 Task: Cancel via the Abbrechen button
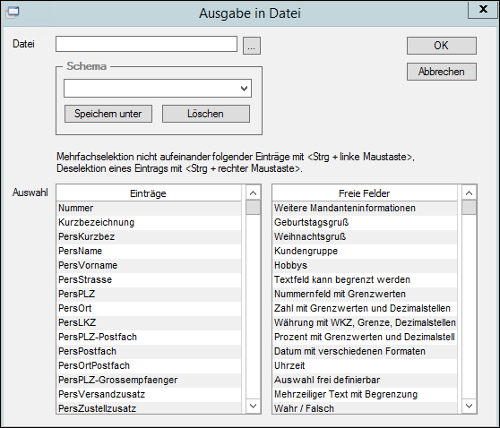click(x=441, y=72)
